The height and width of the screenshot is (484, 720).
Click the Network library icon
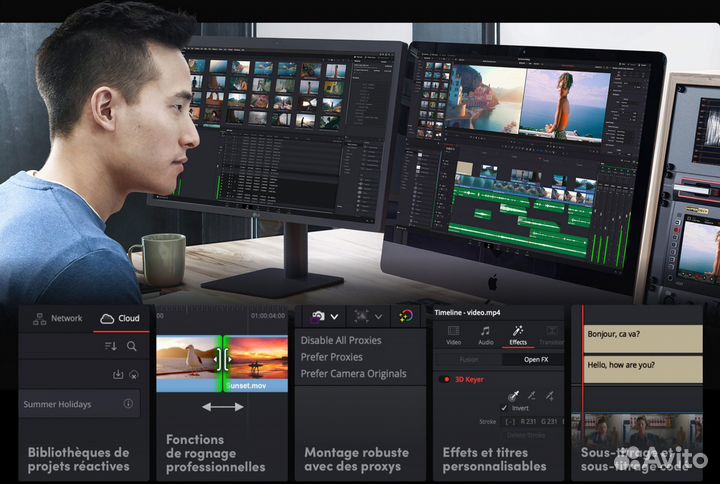[40, 318]
